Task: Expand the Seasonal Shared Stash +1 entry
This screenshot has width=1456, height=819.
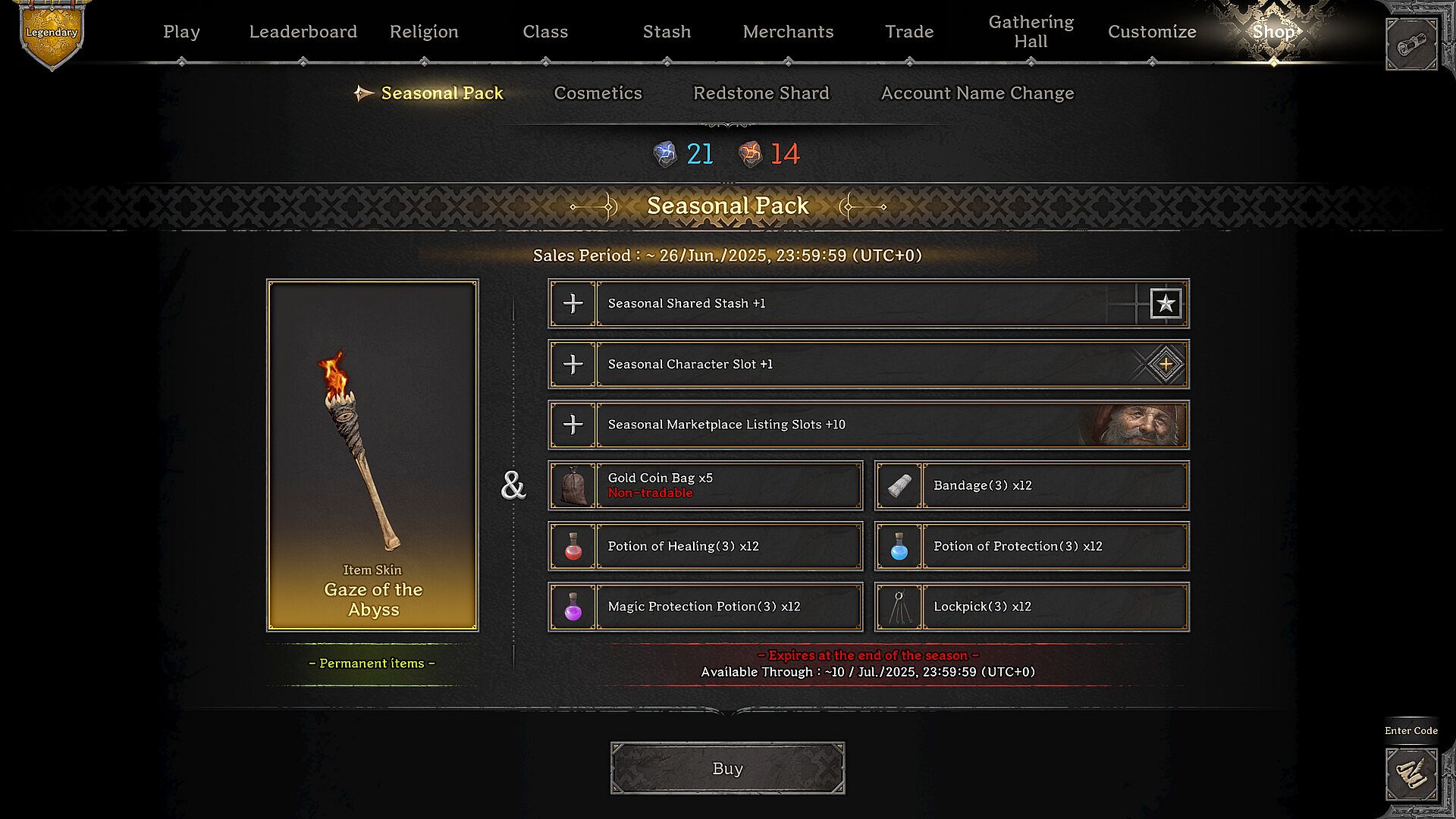Action: (x=573, y=303)
